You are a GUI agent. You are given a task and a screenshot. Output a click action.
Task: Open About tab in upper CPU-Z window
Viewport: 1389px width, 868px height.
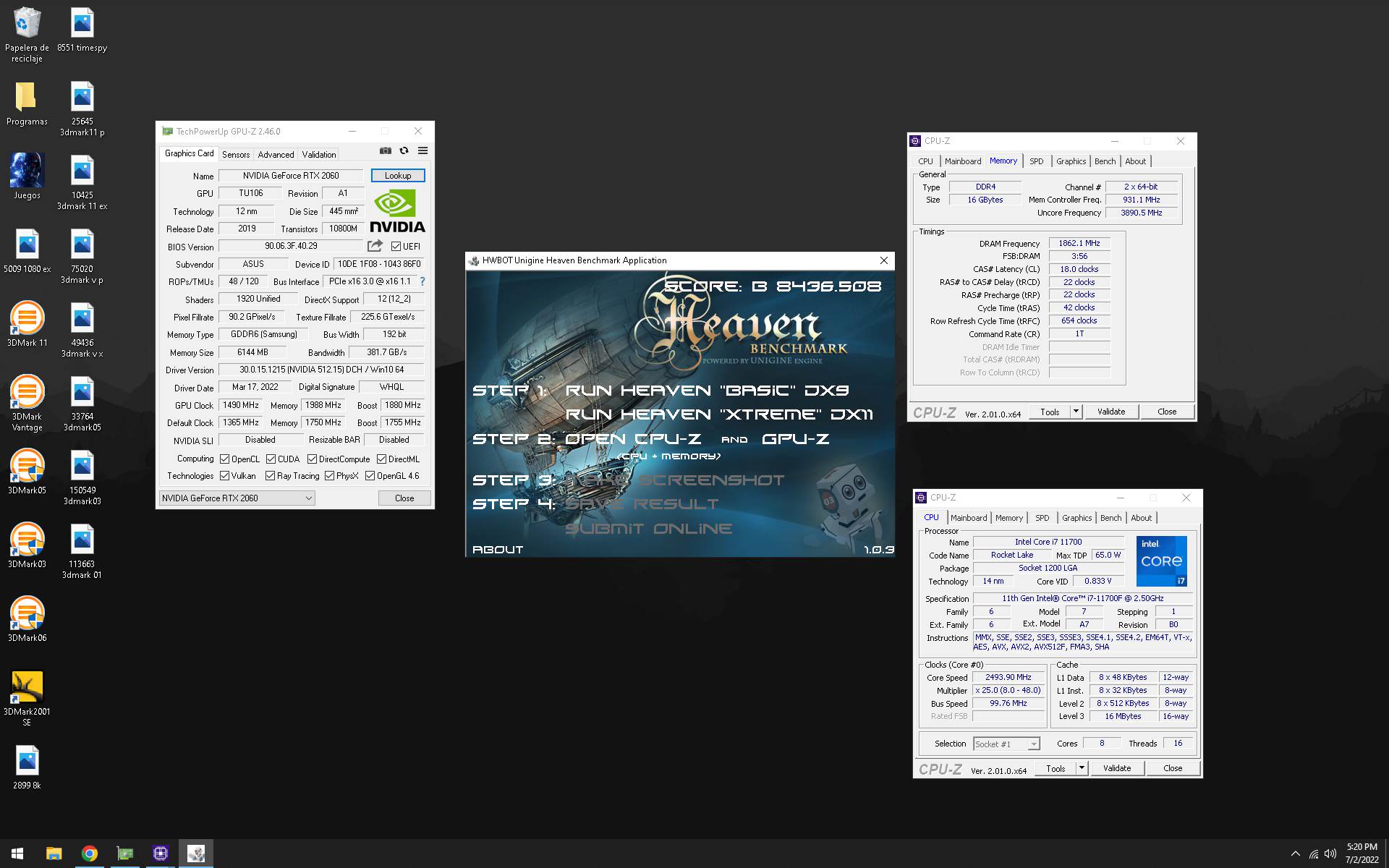click(1135, 161)
